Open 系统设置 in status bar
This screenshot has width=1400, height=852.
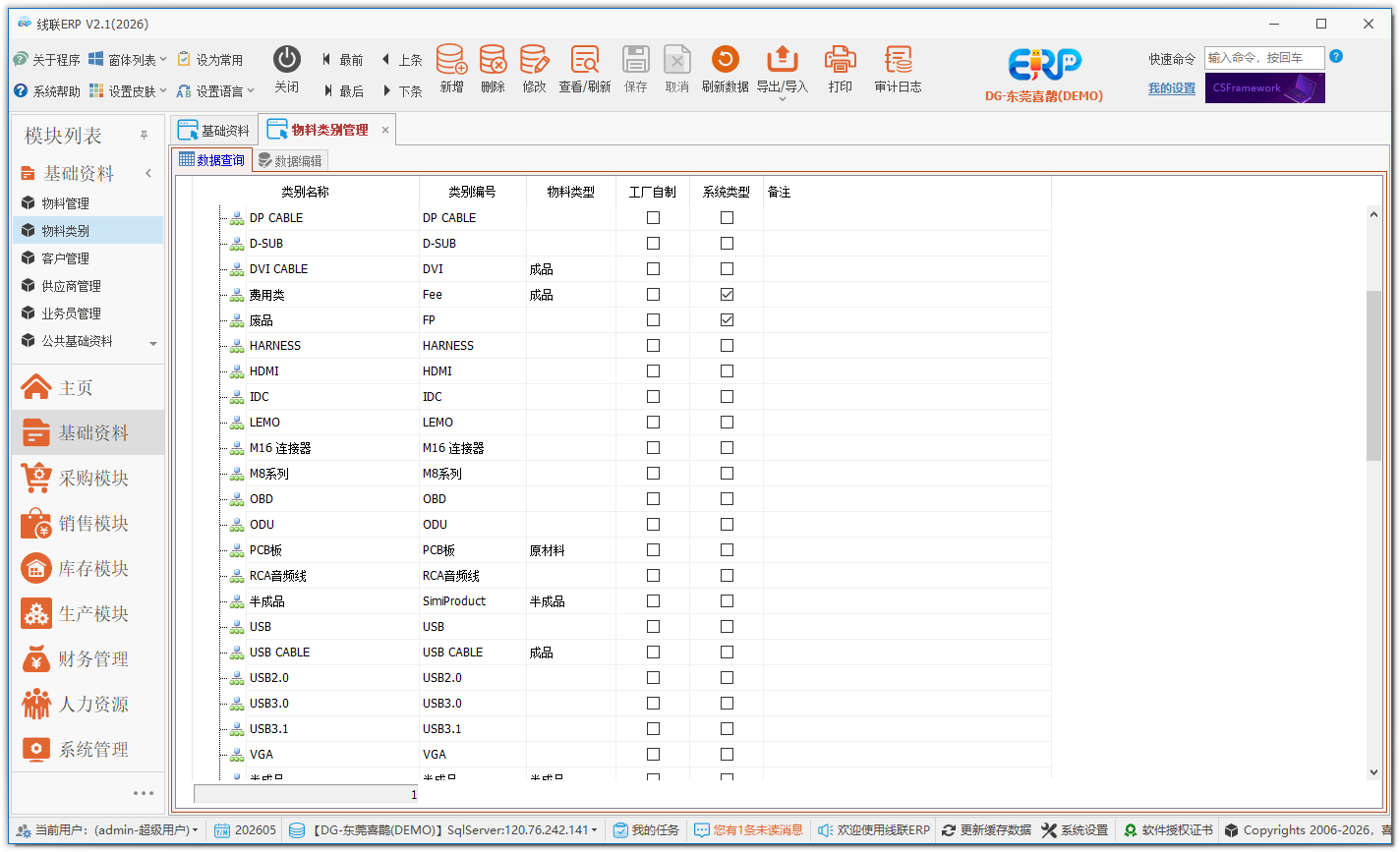(1075, 830)
